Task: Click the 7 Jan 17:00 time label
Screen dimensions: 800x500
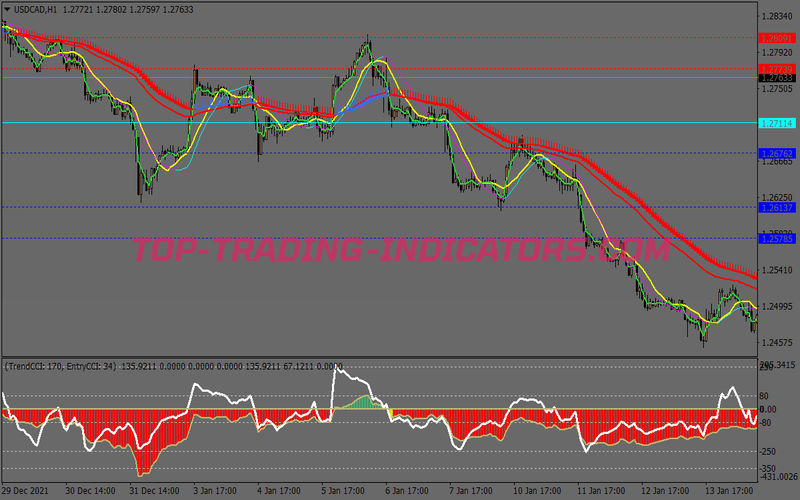Action: tap(471, 491)
